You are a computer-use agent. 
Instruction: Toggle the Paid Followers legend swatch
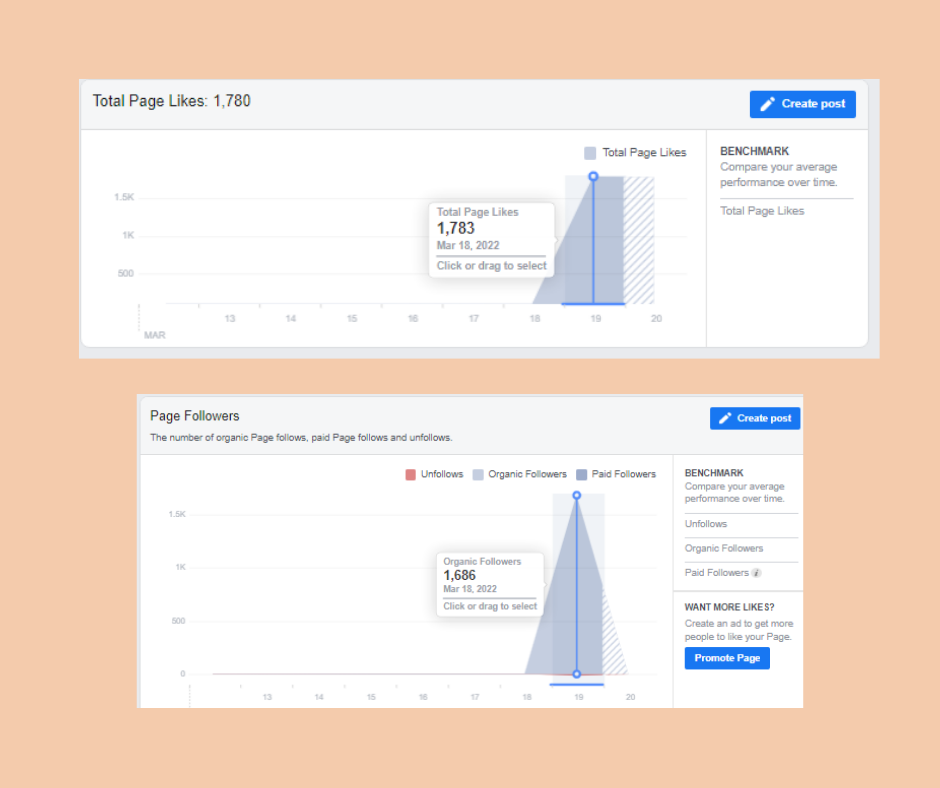582,475
